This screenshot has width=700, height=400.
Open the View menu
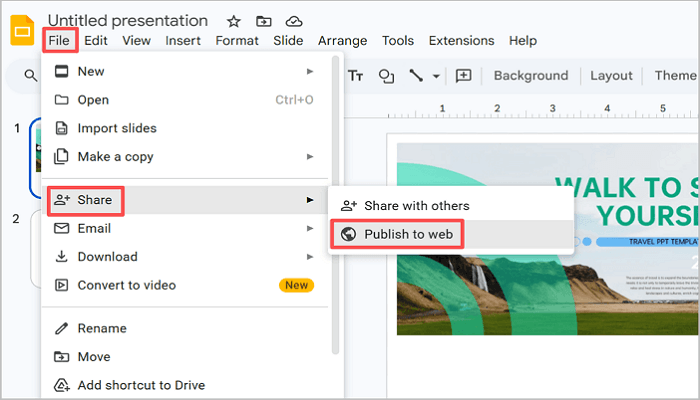[x=136, y=41]
